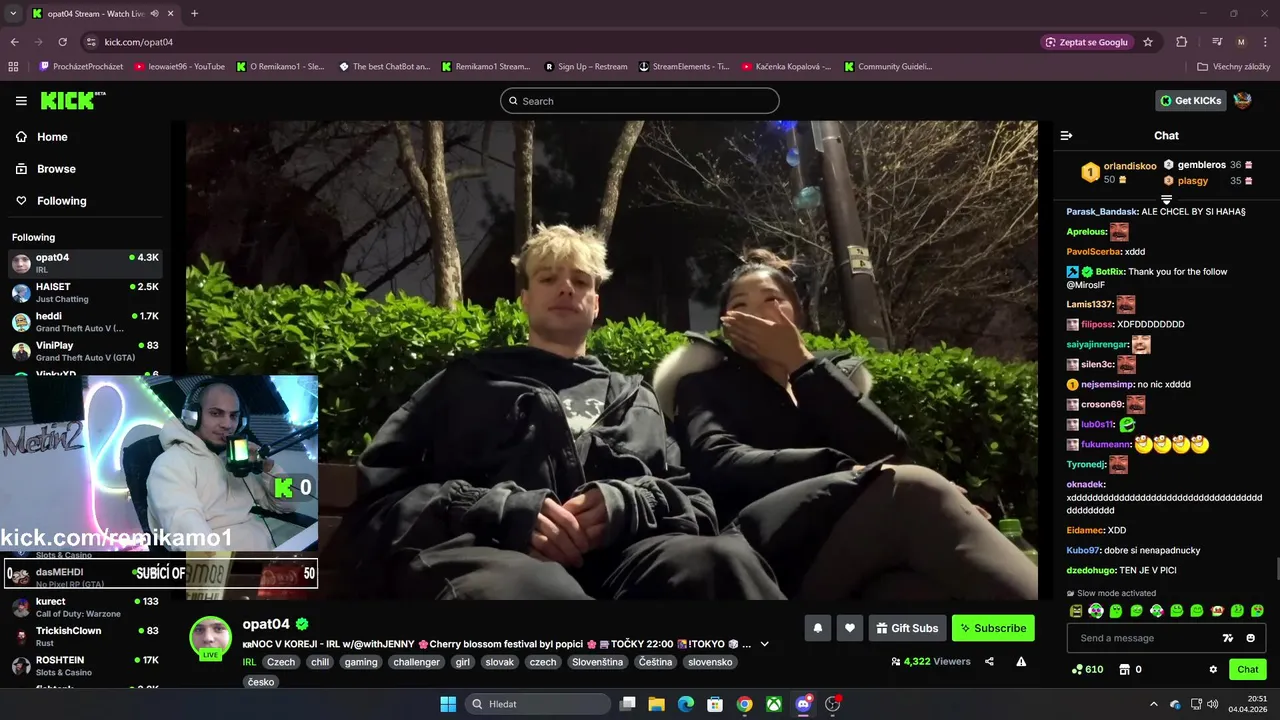
Task: Open the Všechny záložky folder
Action: [1234, 67]
